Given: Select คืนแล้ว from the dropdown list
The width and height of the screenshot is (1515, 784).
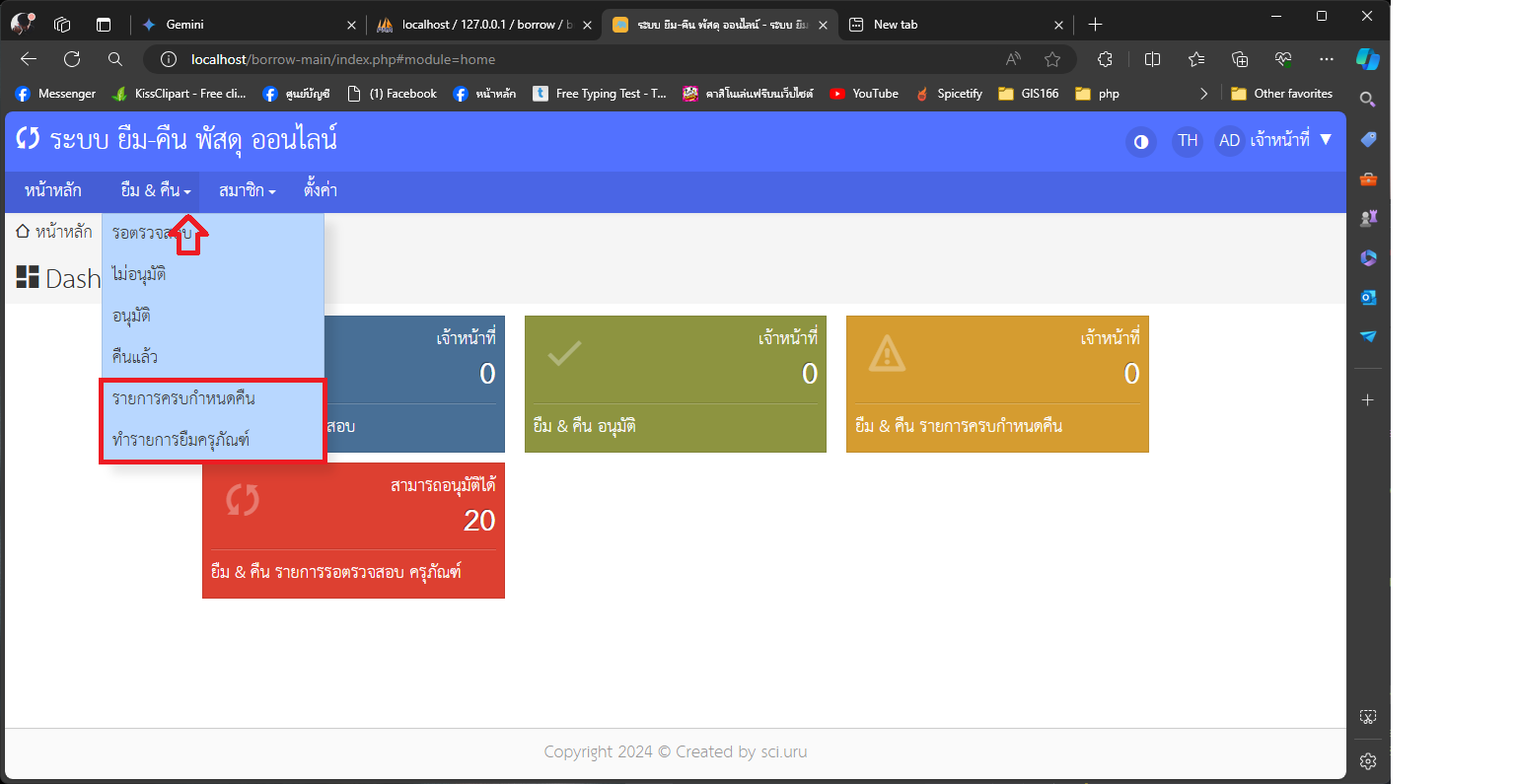Looking at the screenshot, I should point(213,357).
